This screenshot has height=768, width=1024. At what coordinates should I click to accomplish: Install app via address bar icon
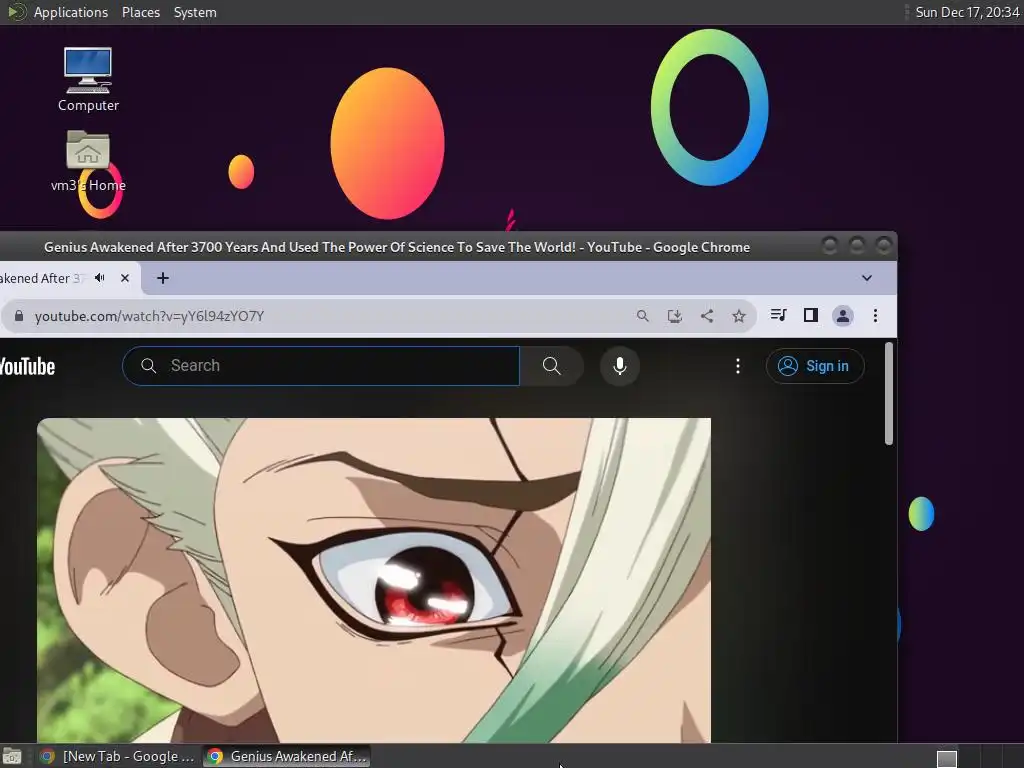coord(675,316)
